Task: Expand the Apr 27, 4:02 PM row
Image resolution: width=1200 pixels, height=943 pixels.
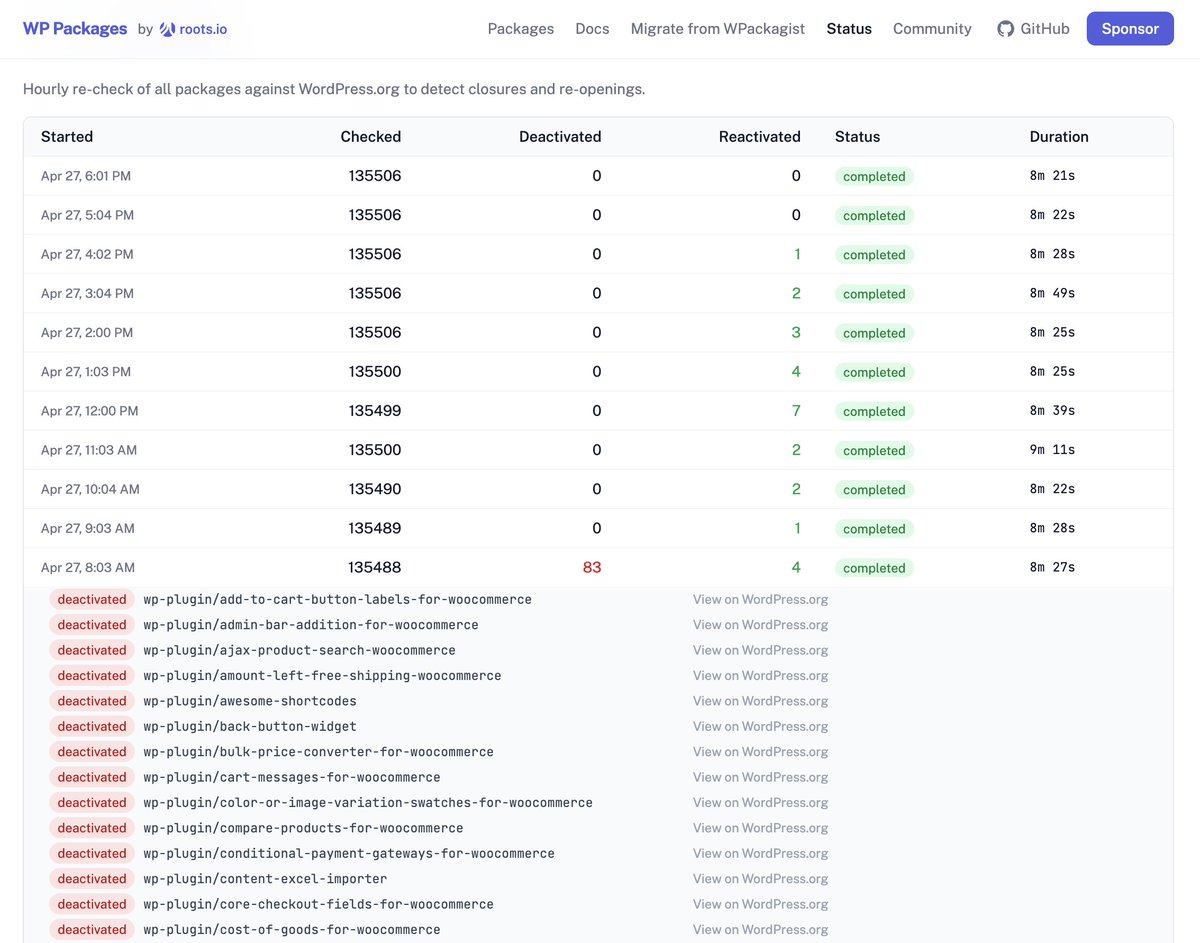Action: (598, 254)
